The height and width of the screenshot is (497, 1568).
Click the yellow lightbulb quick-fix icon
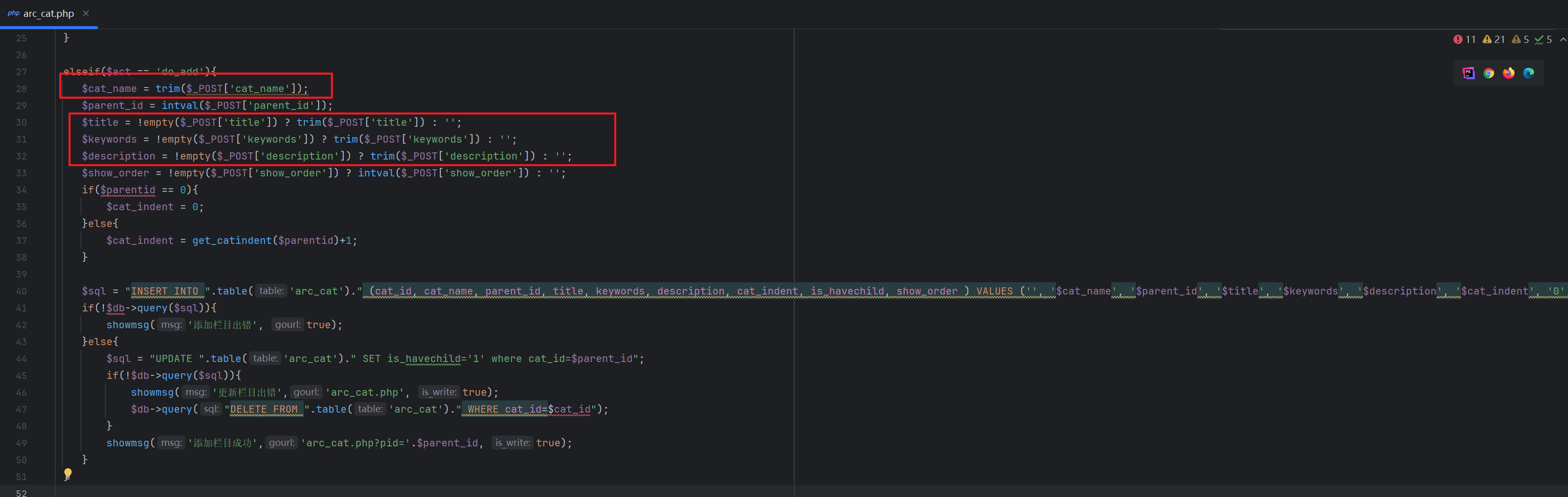[68, 474]
